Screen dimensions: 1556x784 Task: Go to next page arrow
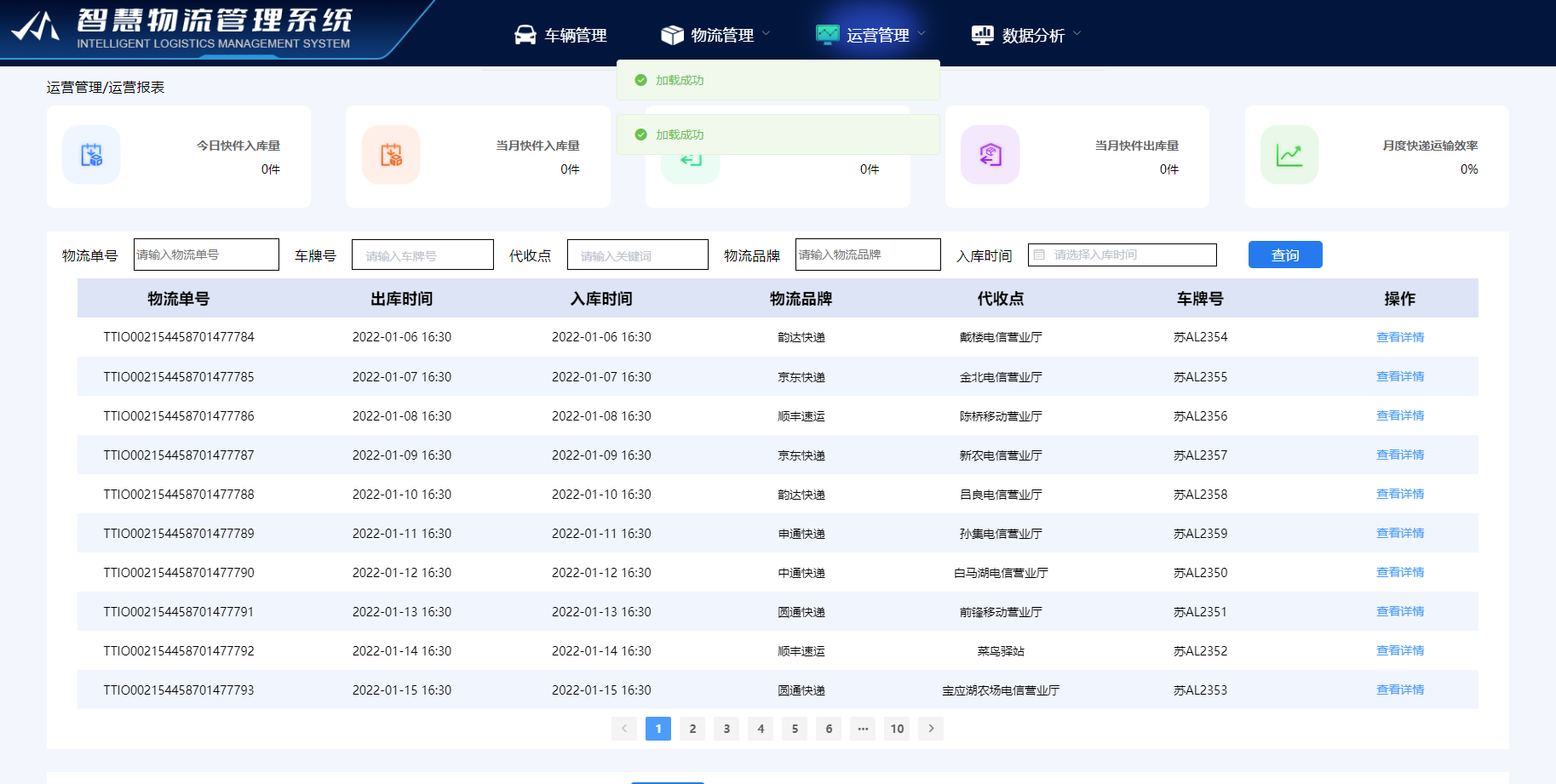coord(931,729)
